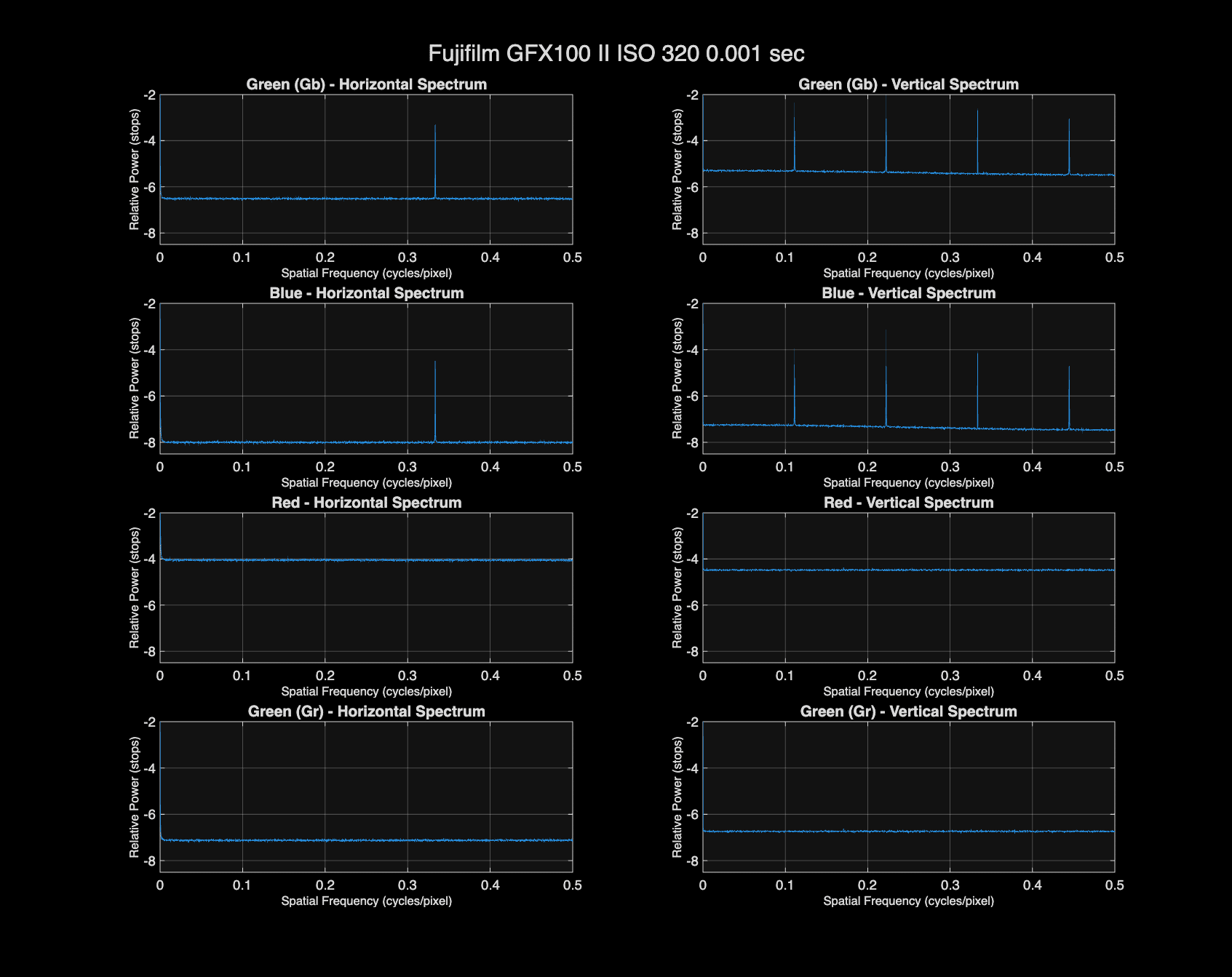
Task: Click the x-axis label under Blue Horizontal plot
Action: 367,483
